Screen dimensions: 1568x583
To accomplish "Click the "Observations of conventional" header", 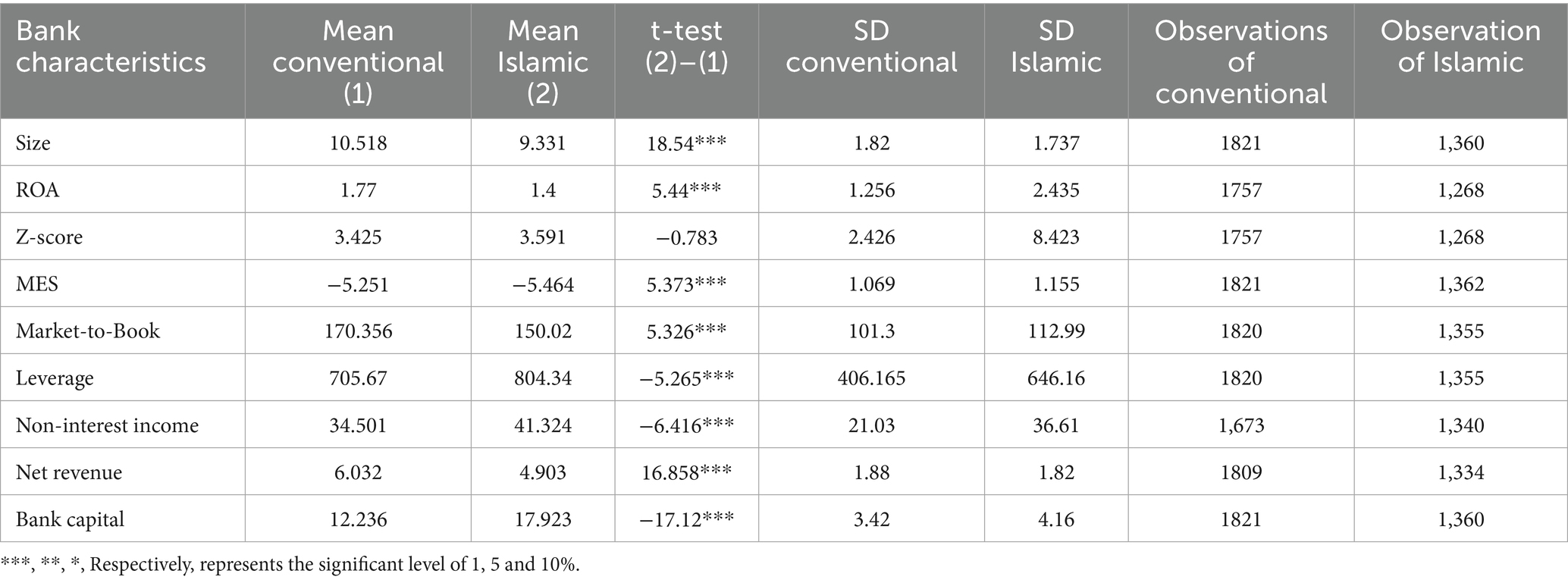I will click(1240, 61).
